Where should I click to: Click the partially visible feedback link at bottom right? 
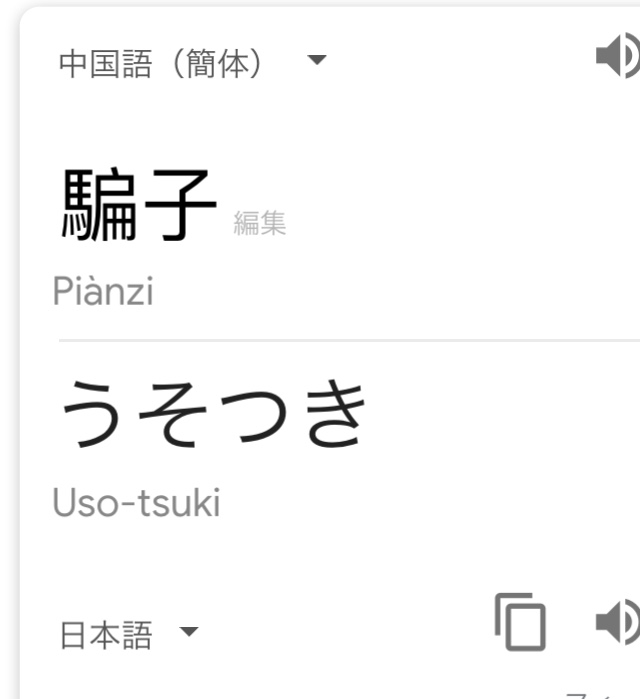click(602, 695)
